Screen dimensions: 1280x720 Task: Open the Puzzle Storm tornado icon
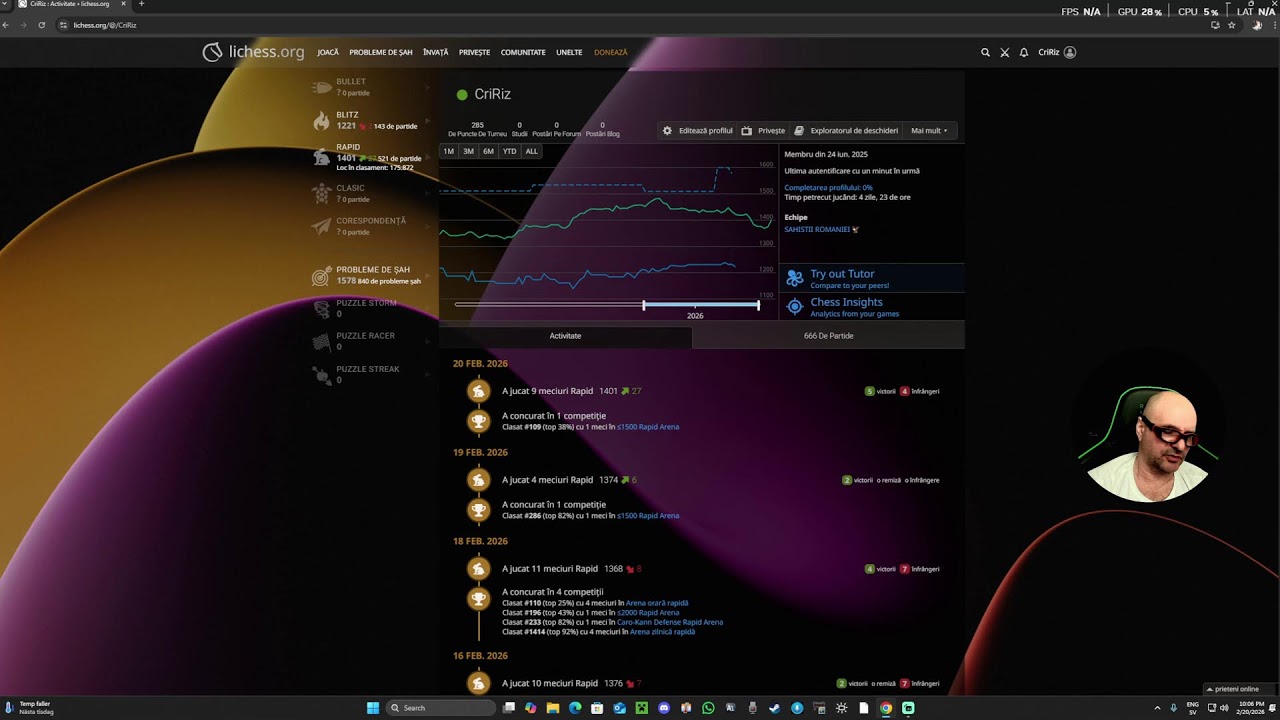[321, 309]
